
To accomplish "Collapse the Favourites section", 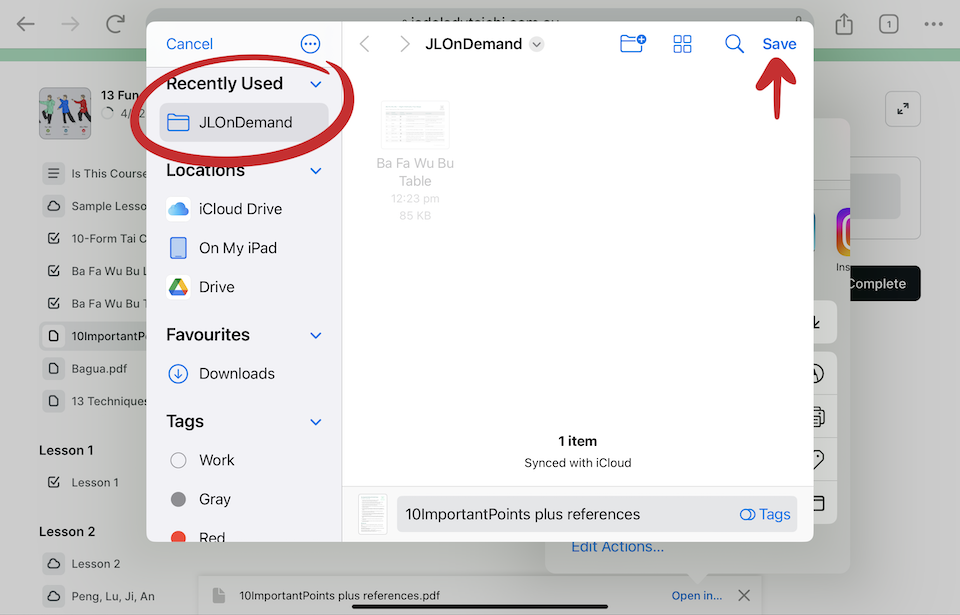I will 316,335.
